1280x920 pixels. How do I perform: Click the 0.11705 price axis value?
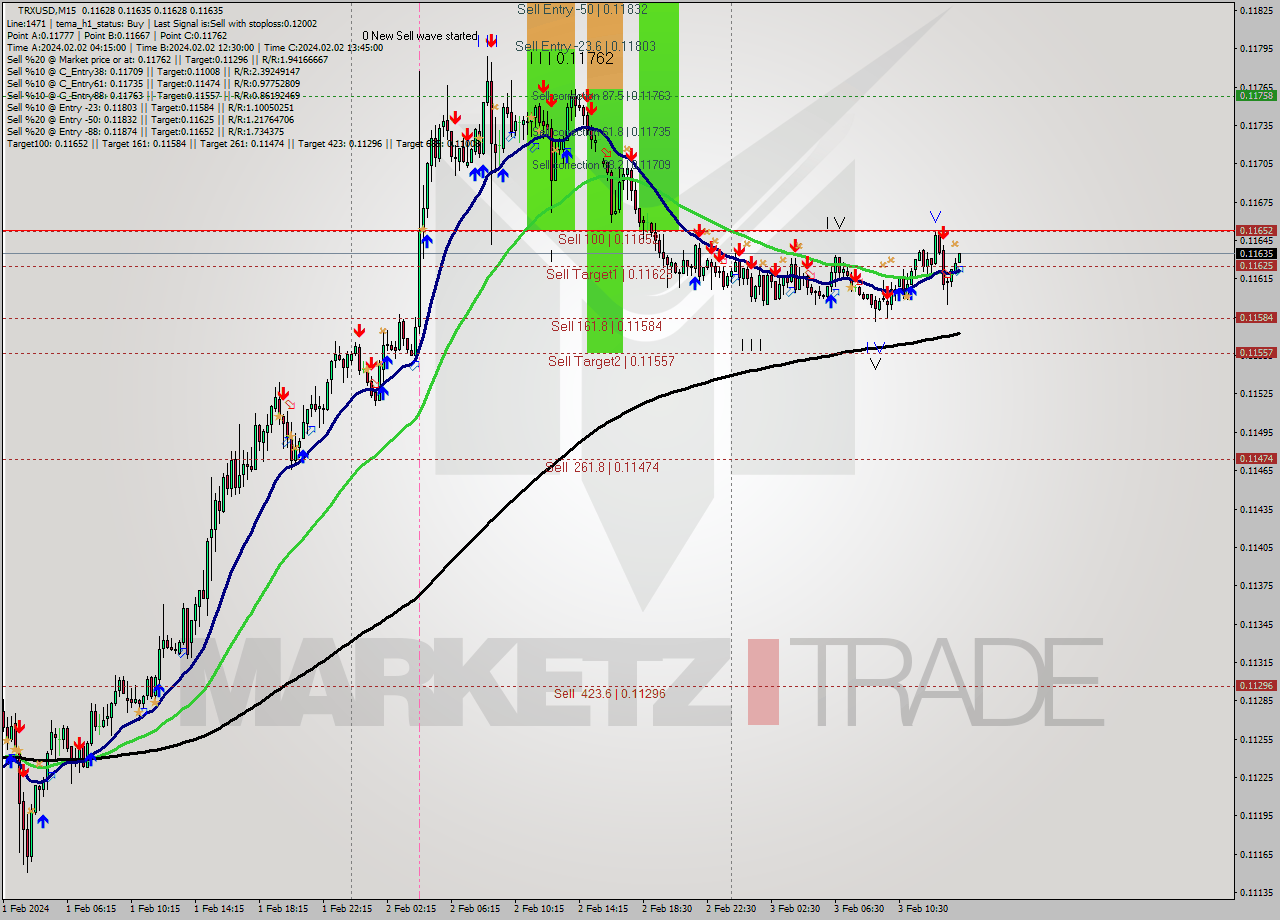click(x=1256, y=163)
